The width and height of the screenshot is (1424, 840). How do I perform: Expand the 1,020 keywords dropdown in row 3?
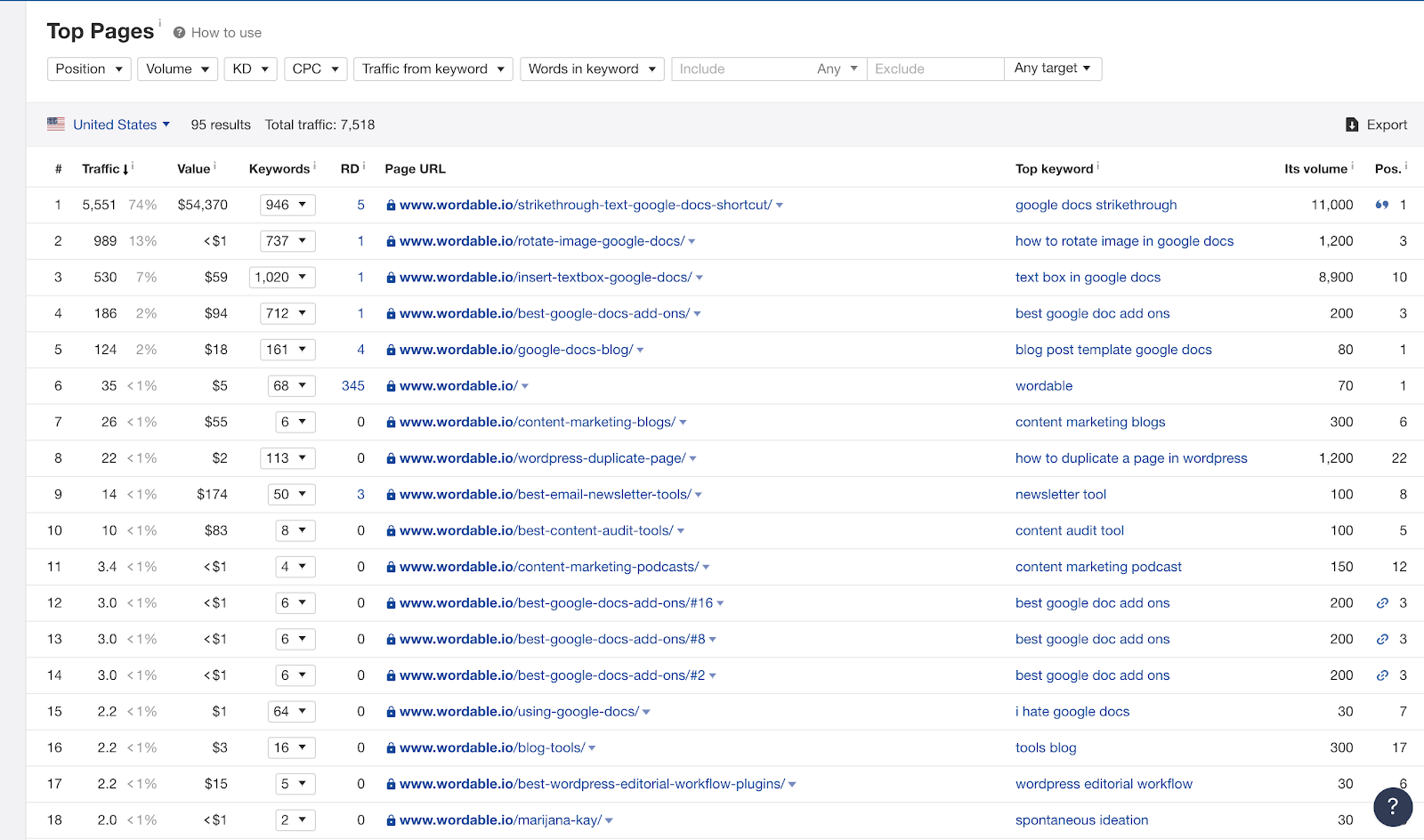[x=282, y=277]
